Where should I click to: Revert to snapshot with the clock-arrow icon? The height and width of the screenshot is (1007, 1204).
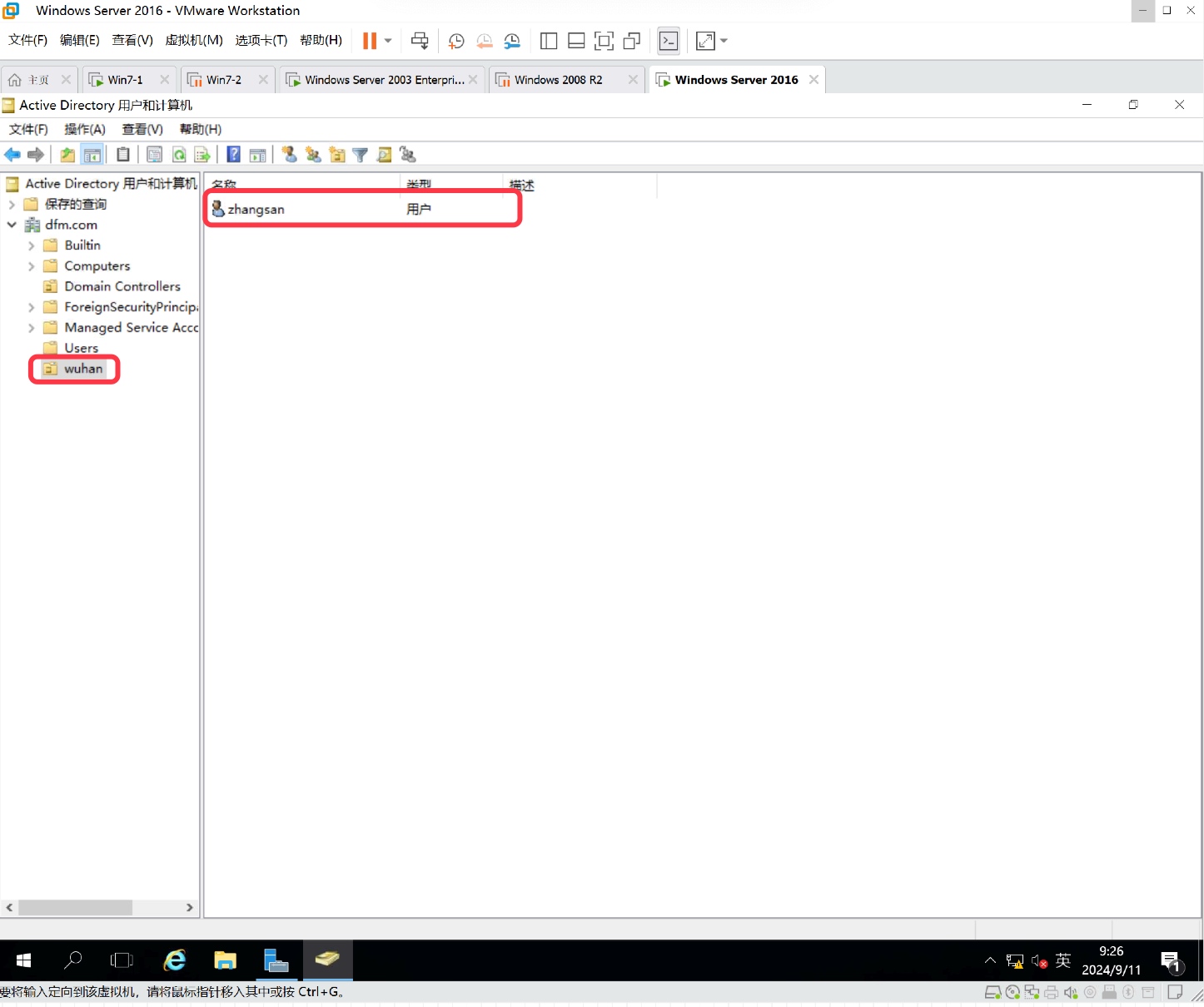[x=485, y=41]
